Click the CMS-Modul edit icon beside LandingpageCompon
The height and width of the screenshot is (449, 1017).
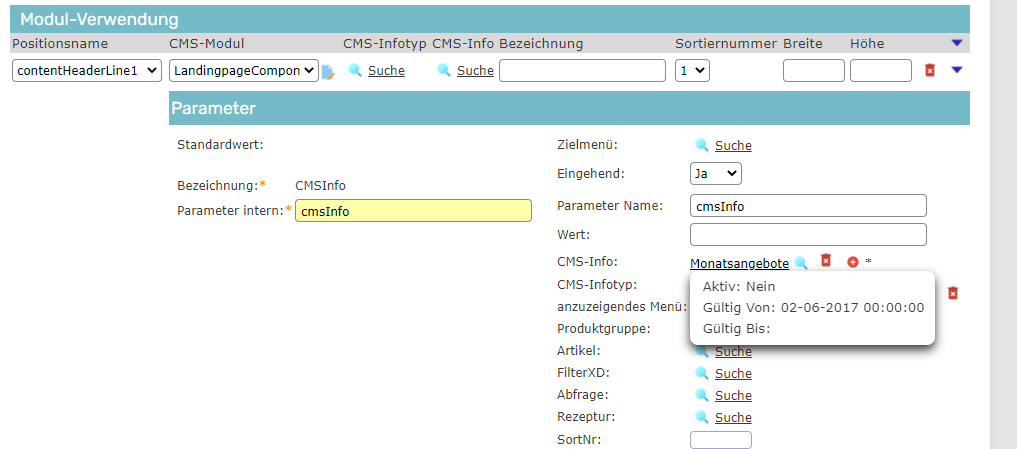point(327,72)
